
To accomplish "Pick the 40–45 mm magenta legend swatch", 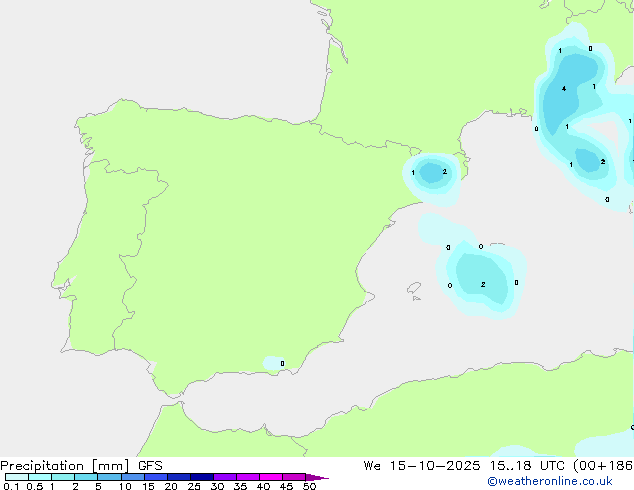I will pos(271,477).
